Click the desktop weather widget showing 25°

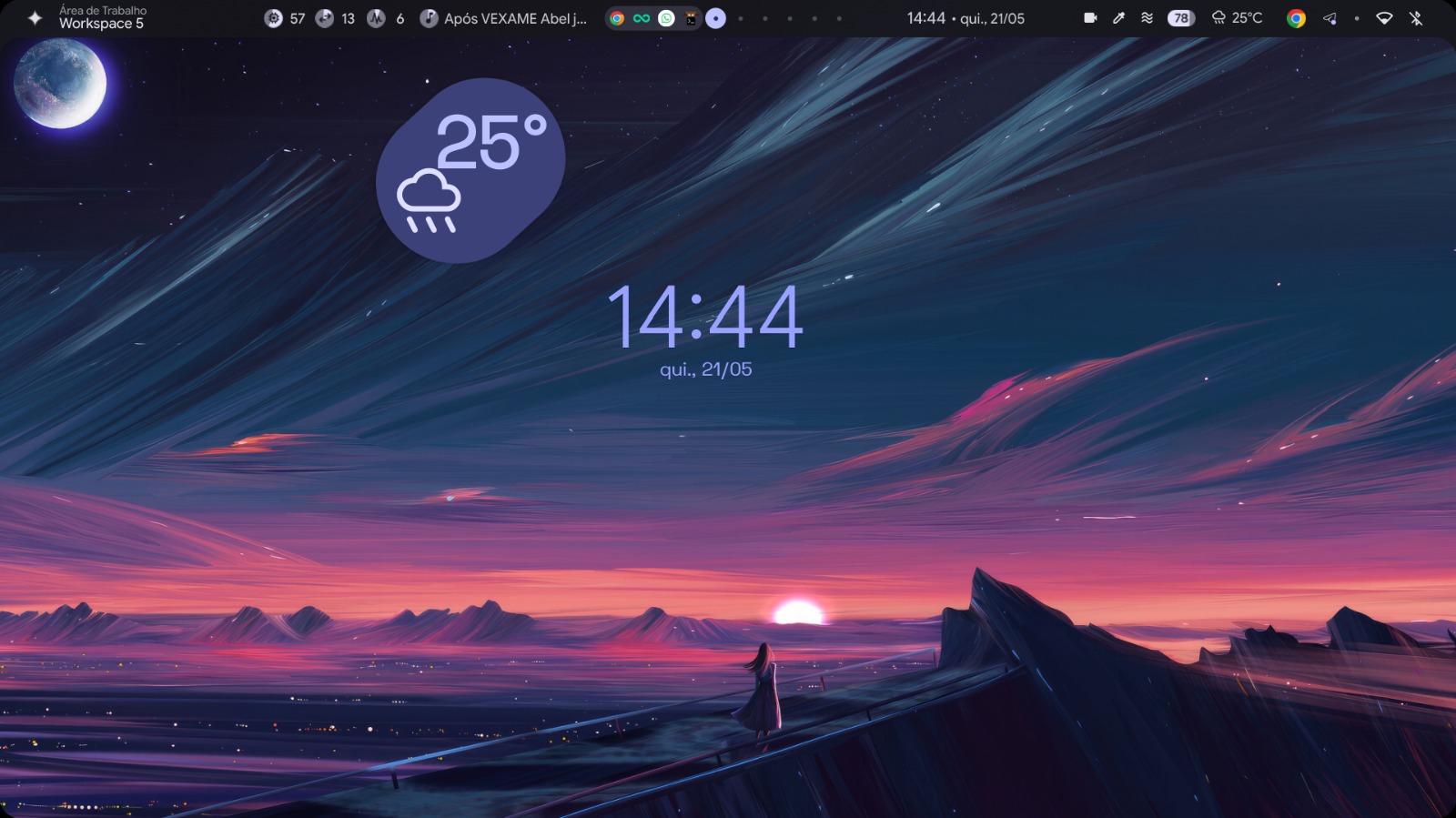(470, 170)
